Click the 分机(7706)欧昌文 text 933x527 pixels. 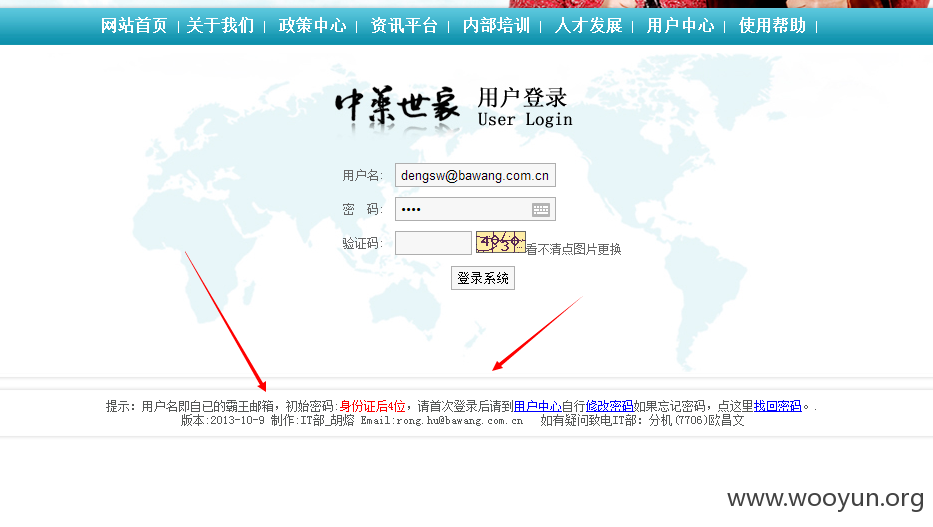coord(696,421)
